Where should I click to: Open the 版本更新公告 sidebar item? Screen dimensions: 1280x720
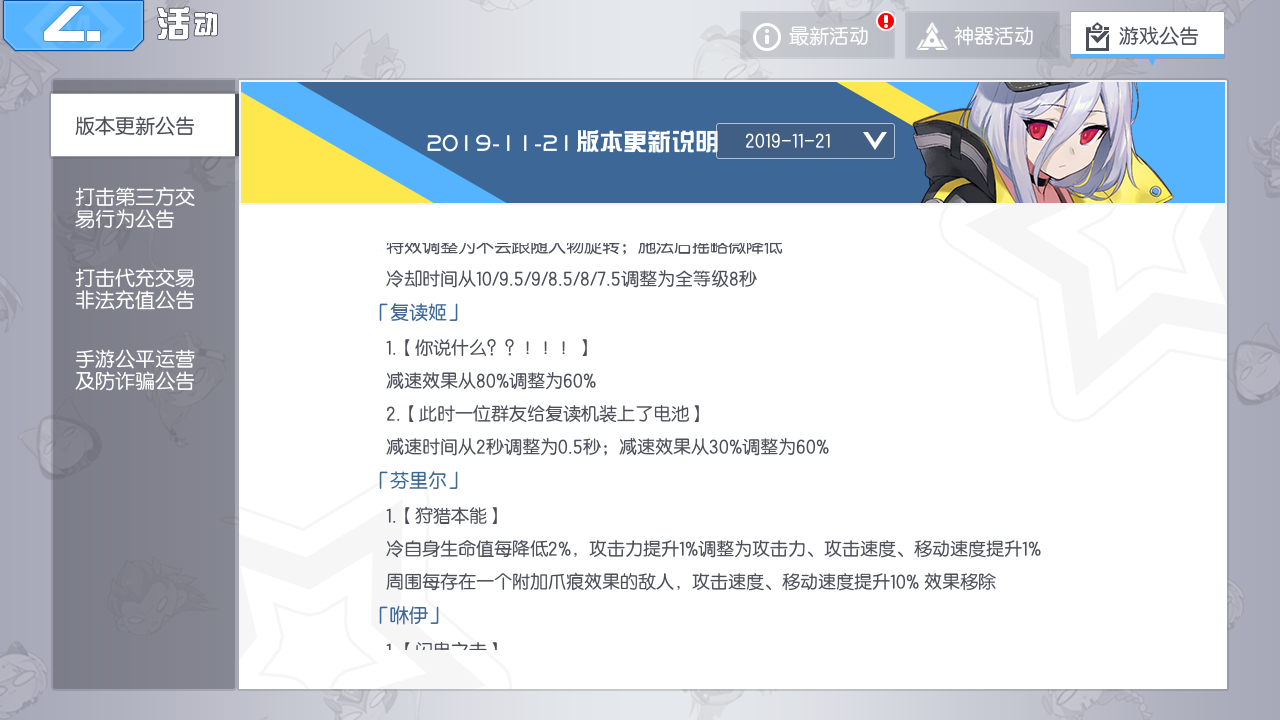(x=143, y=126)
